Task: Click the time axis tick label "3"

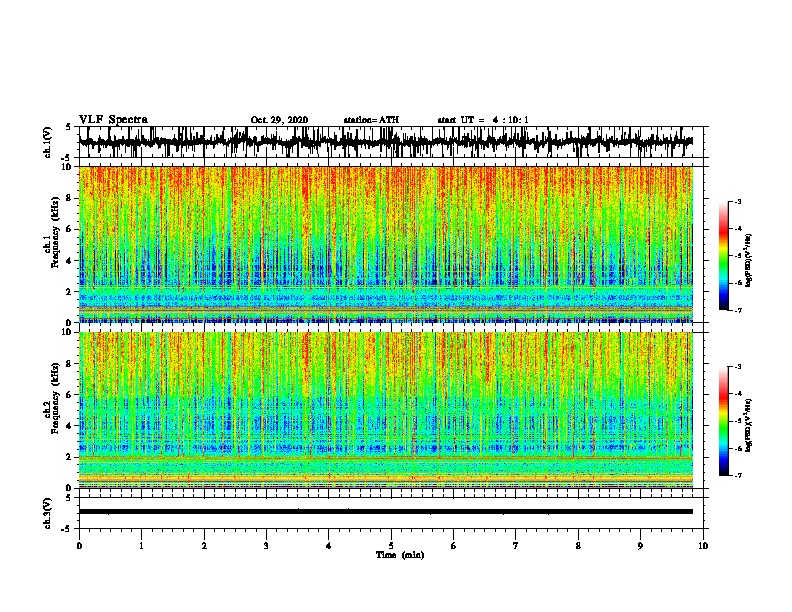Action: coord(266,545)
